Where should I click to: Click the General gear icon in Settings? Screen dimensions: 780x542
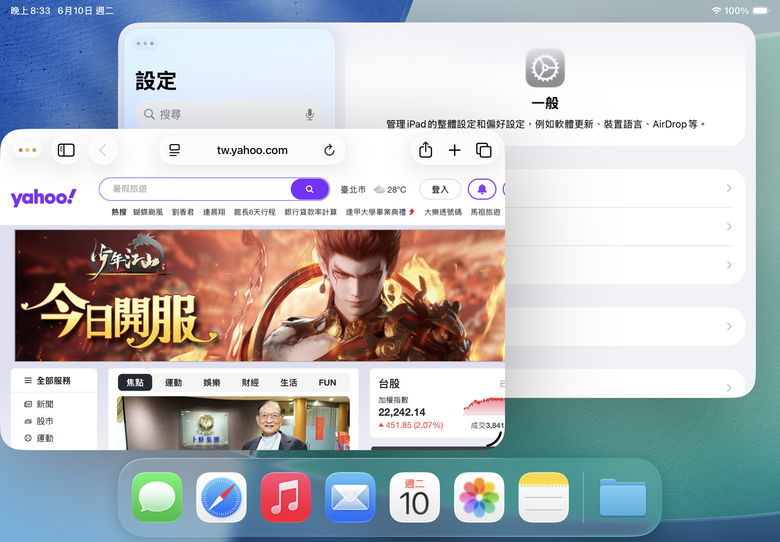tap(545, 68)
